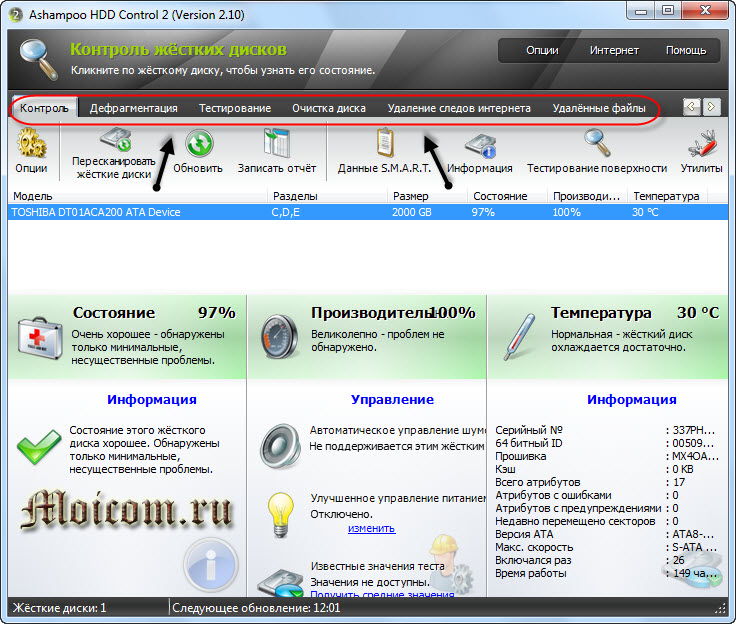This screenshot has height=624, width=736.
Task: Click the first aid kit Состояние icon
Action: click(40, 339)
